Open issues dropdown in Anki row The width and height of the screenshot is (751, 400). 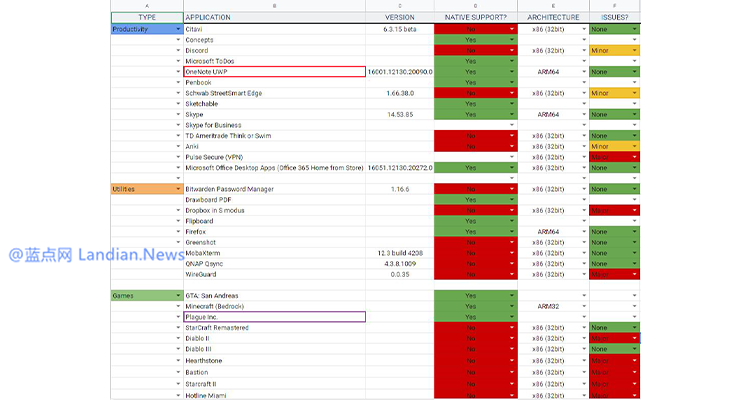[635, 147]
